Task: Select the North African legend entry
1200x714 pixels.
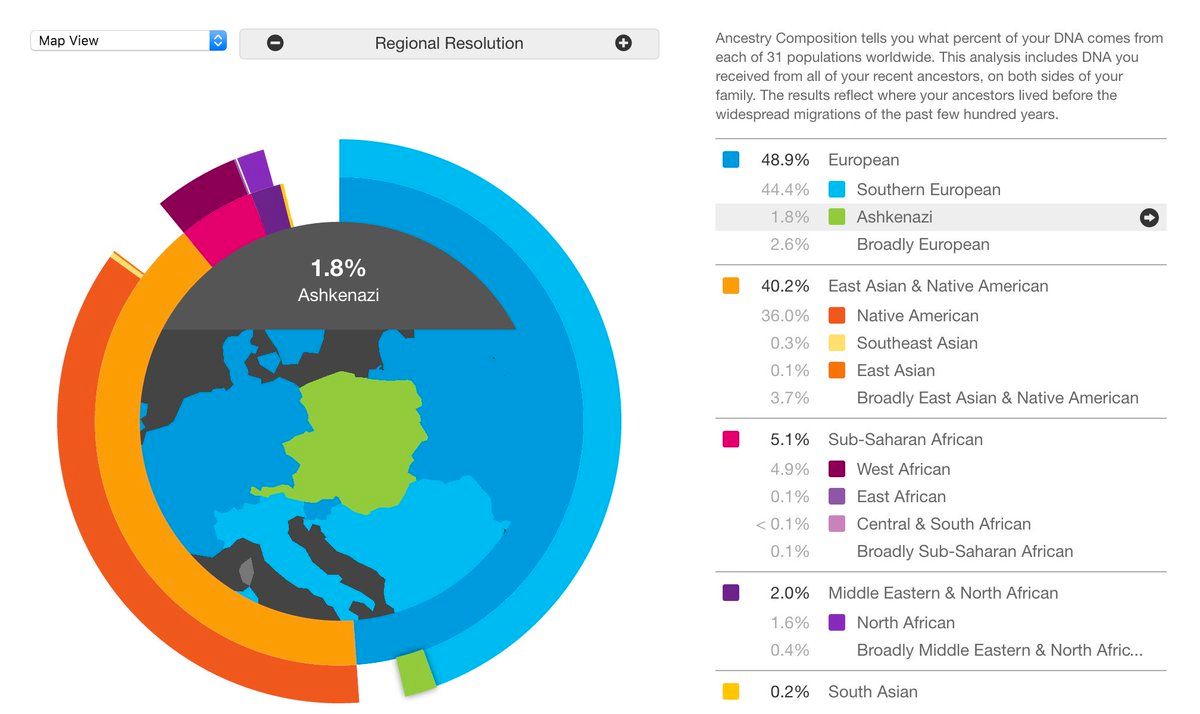Action: pyautogui.click(x=905, y=623)
